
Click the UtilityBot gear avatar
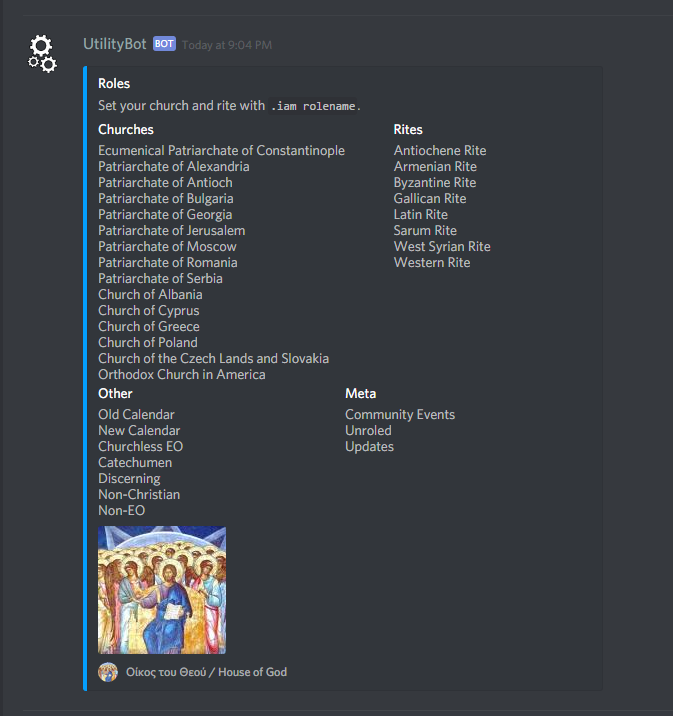(42, 53)
